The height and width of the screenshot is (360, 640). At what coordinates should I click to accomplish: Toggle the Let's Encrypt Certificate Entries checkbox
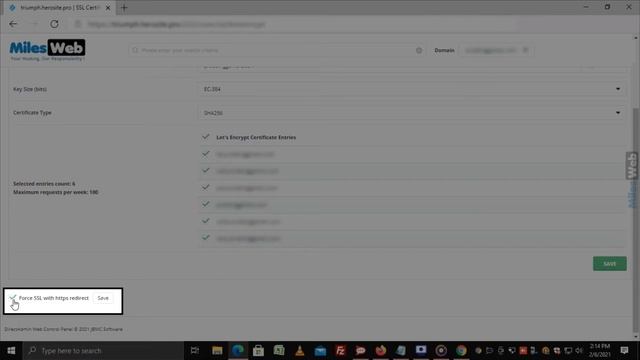coord(206,137)
